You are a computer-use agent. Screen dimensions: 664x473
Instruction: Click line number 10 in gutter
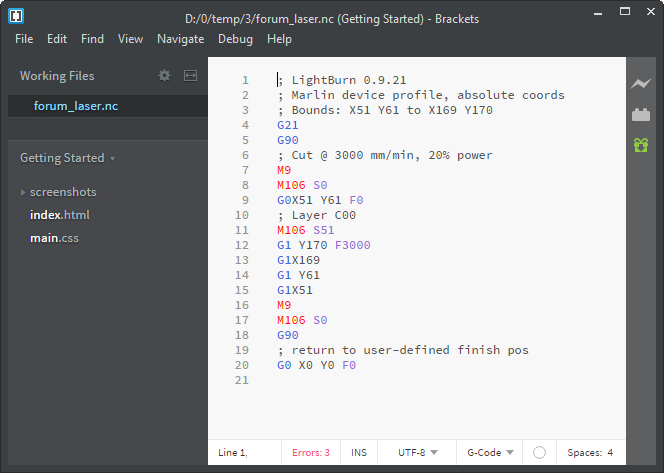[241, 215]
